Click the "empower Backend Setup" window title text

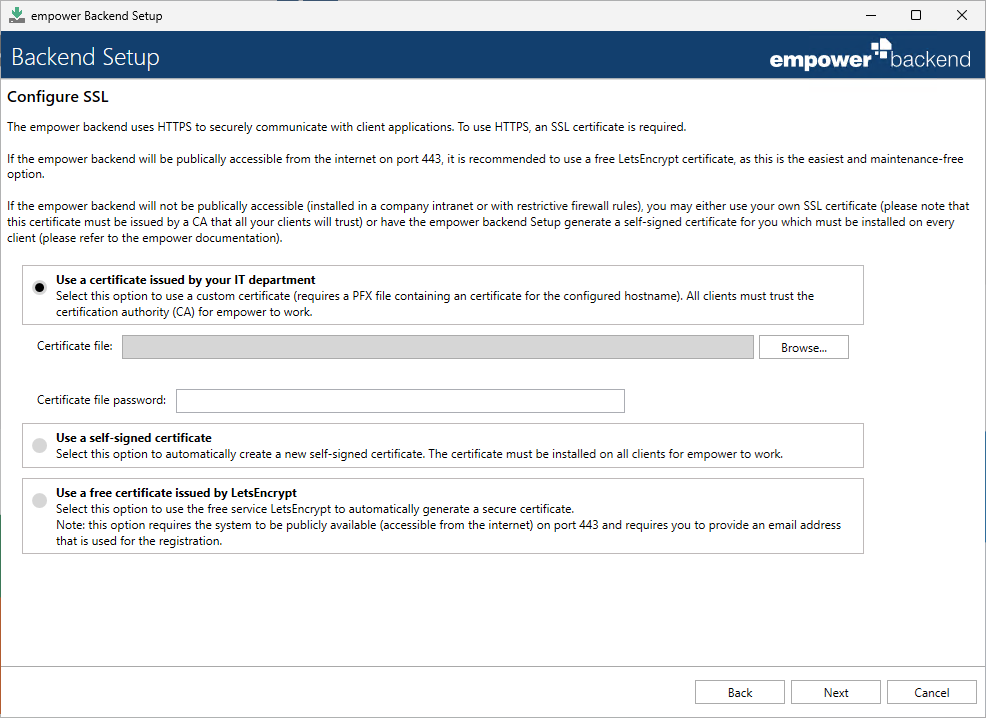tap(97, 16)
